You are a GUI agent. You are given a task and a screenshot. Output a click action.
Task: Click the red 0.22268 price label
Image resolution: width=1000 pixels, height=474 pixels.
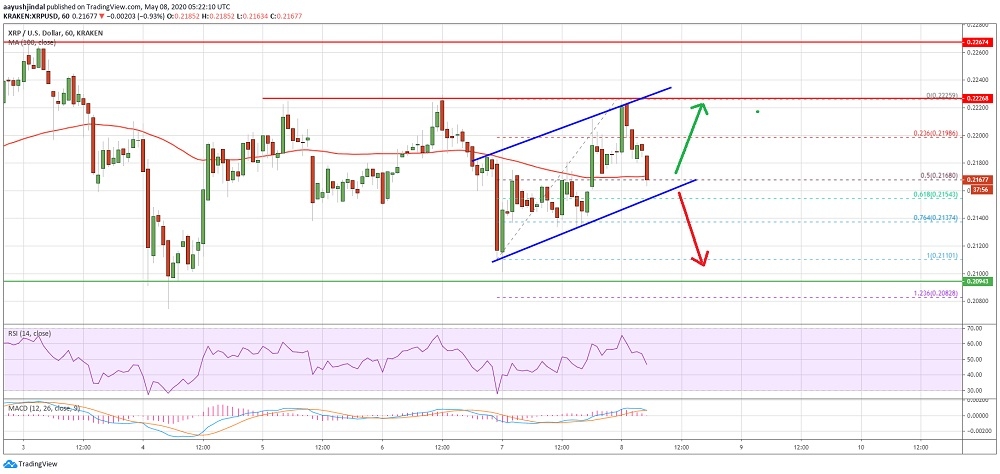[x=979, y=99]
